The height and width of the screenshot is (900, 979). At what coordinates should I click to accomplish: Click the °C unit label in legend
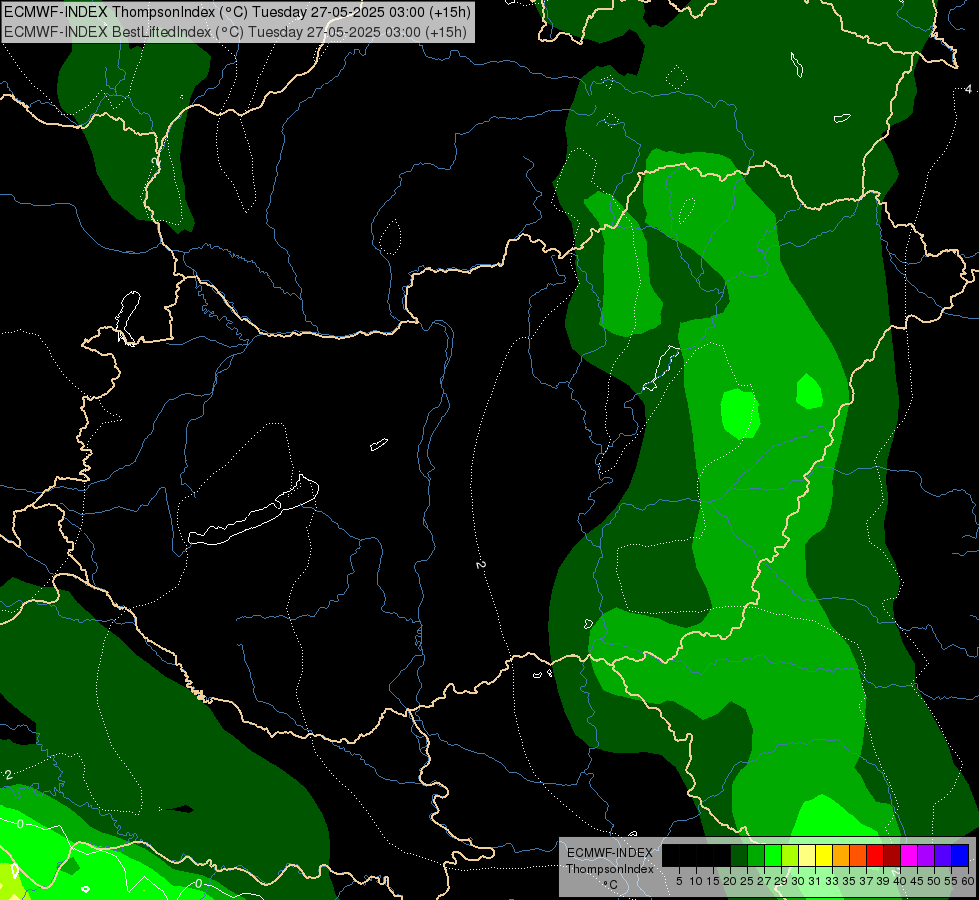[x=611, y=885]
